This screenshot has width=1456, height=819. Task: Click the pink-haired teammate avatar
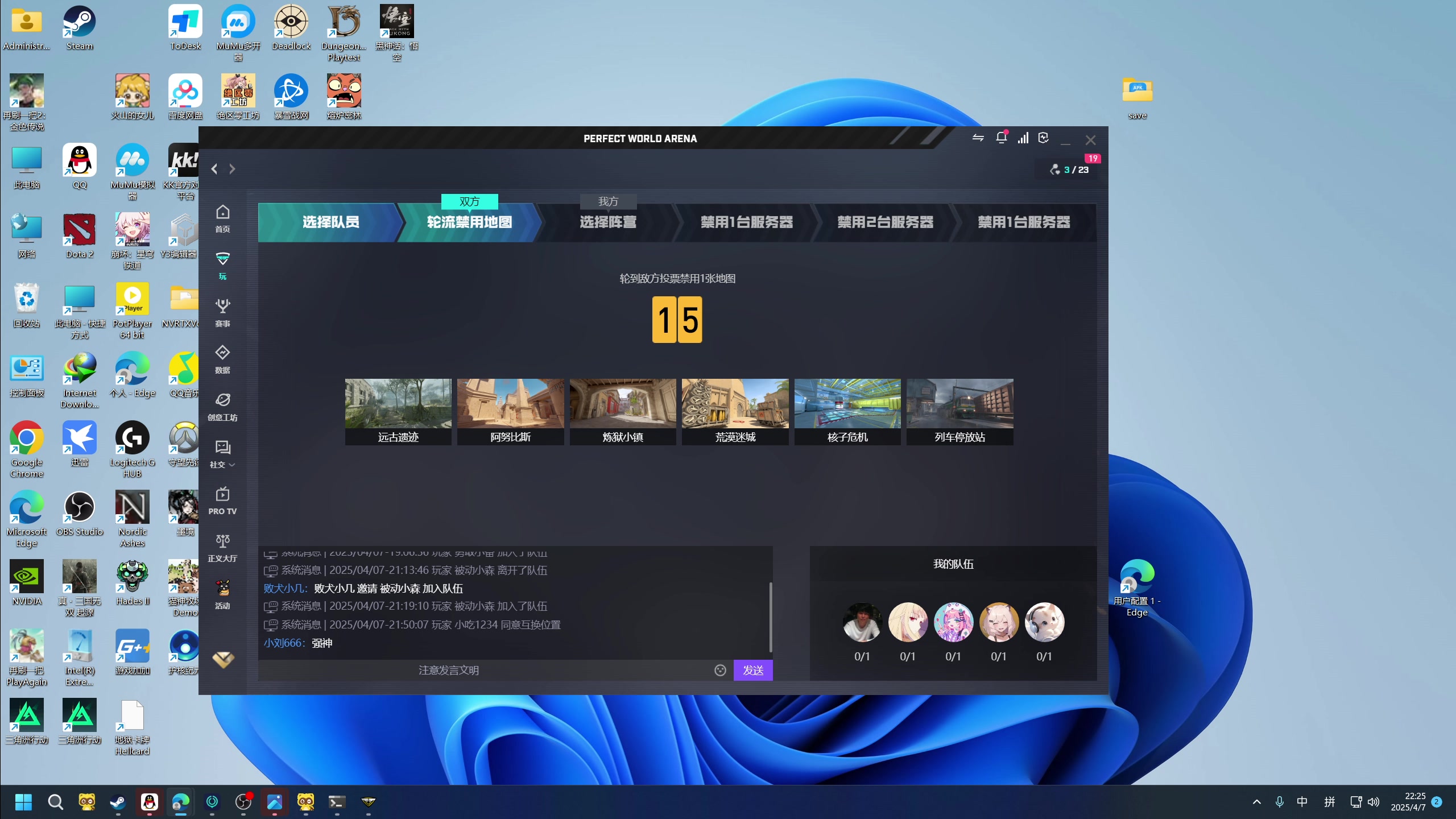coord(953,622)
